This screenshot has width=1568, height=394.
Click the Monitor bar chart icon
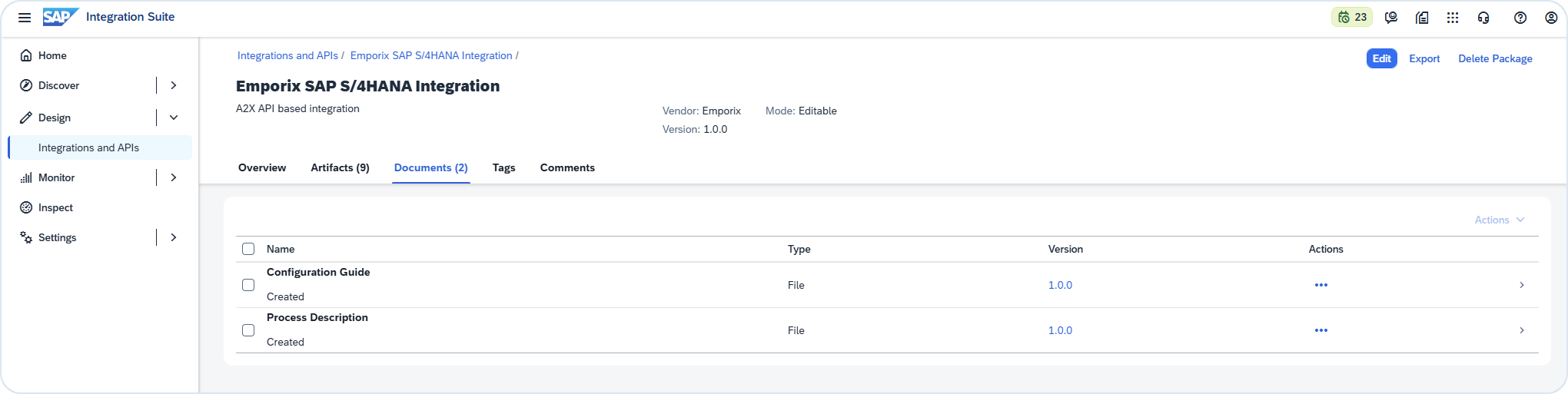pos(26,177)
